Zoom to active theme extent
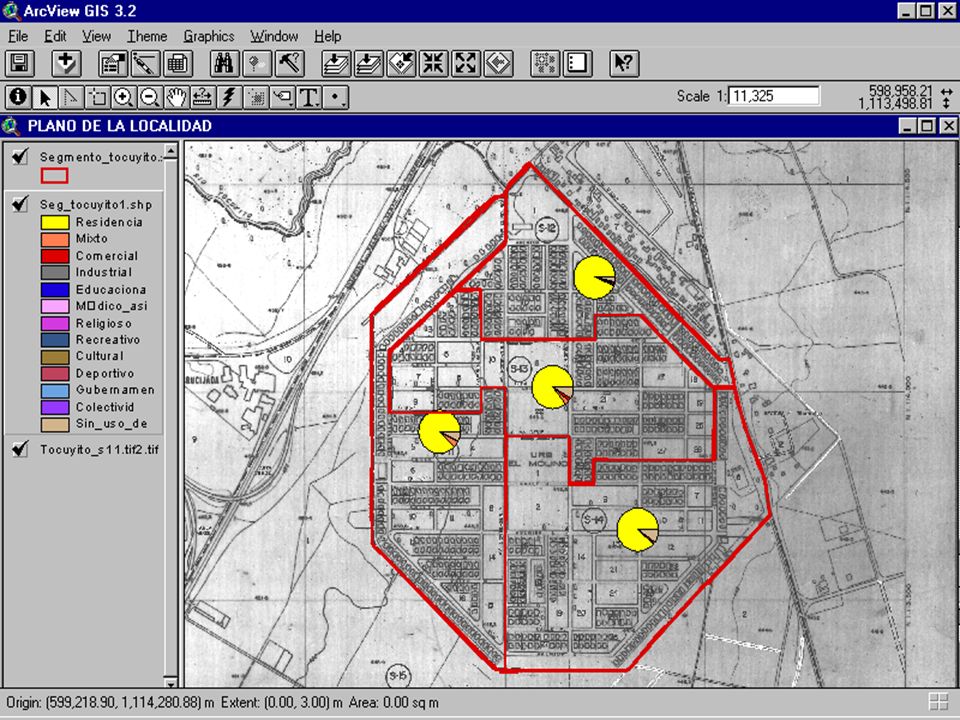This screenshot has width=960, height=720. coord(369,64)
